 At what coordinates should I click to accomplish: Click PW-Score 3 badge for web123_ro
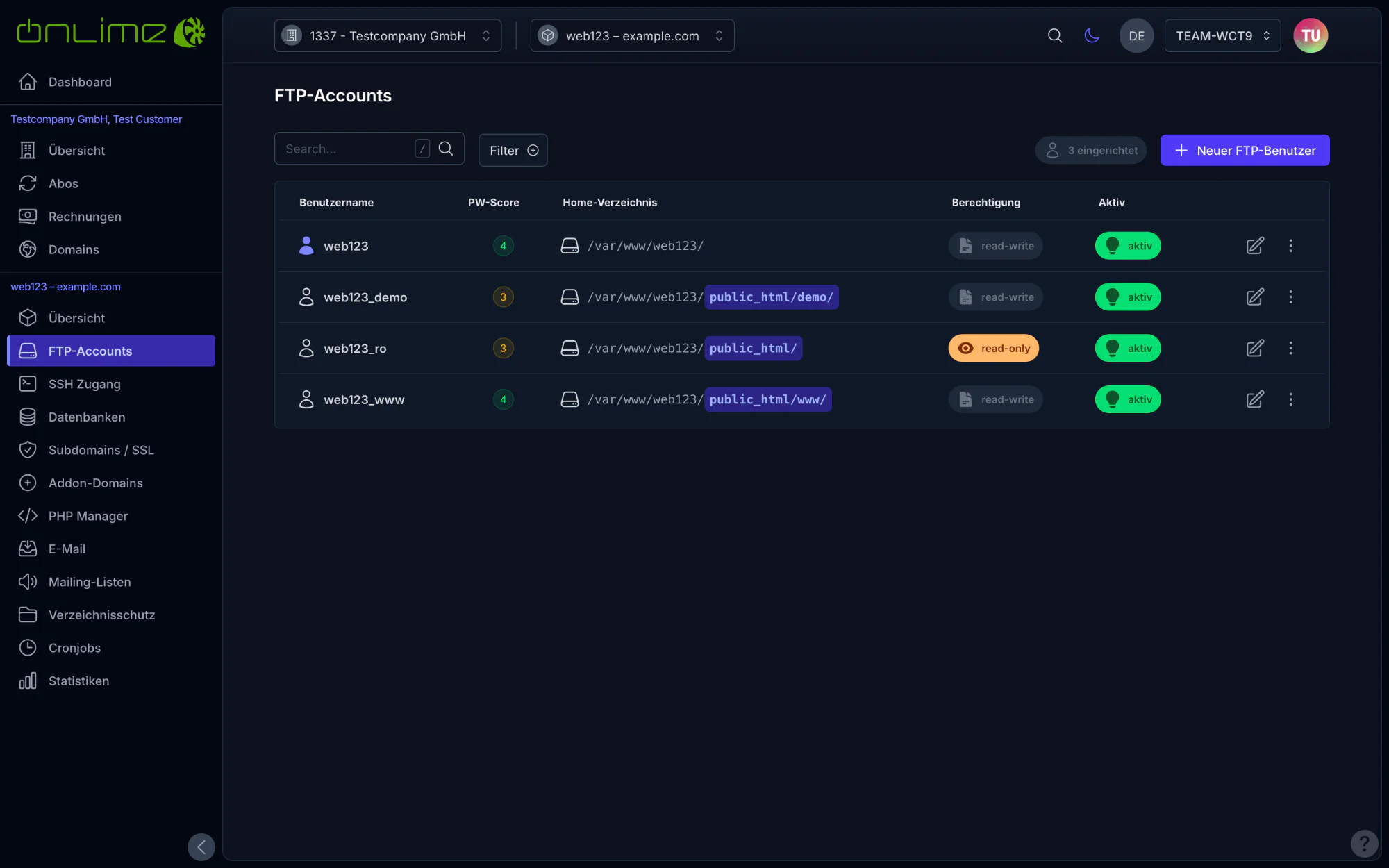coord(504,348)
